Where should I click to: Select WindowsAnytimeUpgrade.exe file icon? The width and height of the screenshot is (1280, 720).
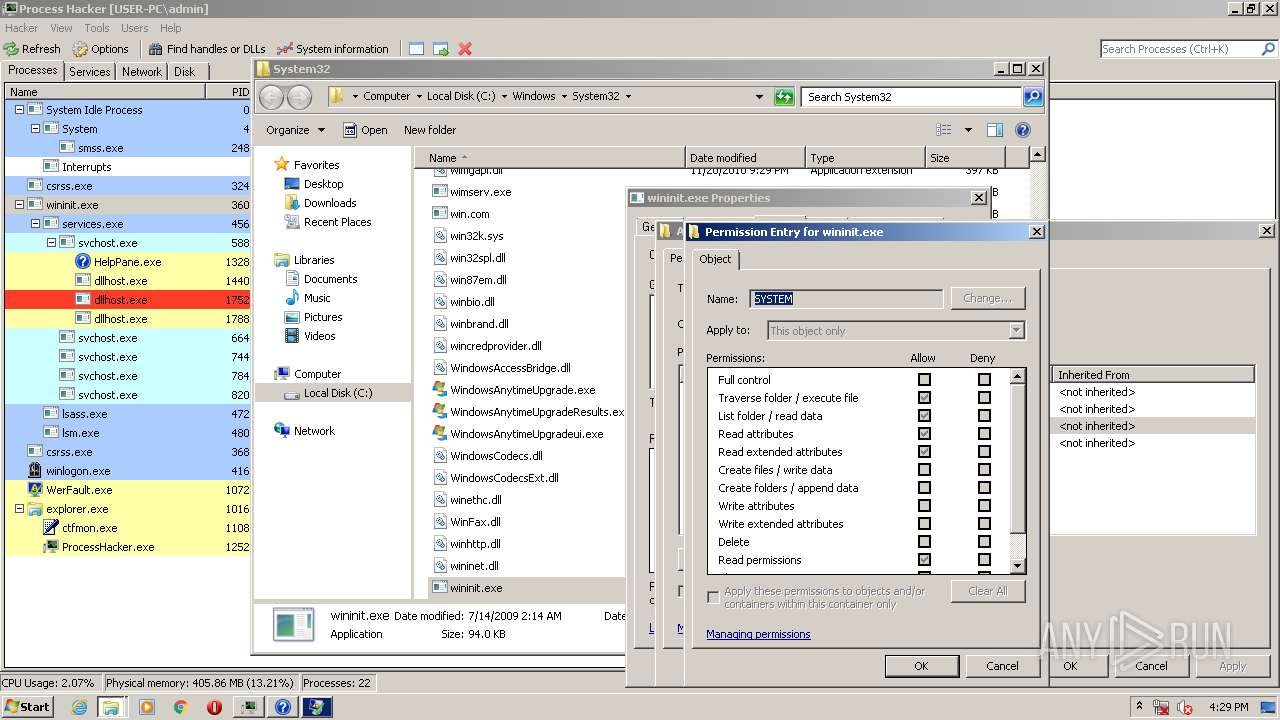tap(439, 390)
